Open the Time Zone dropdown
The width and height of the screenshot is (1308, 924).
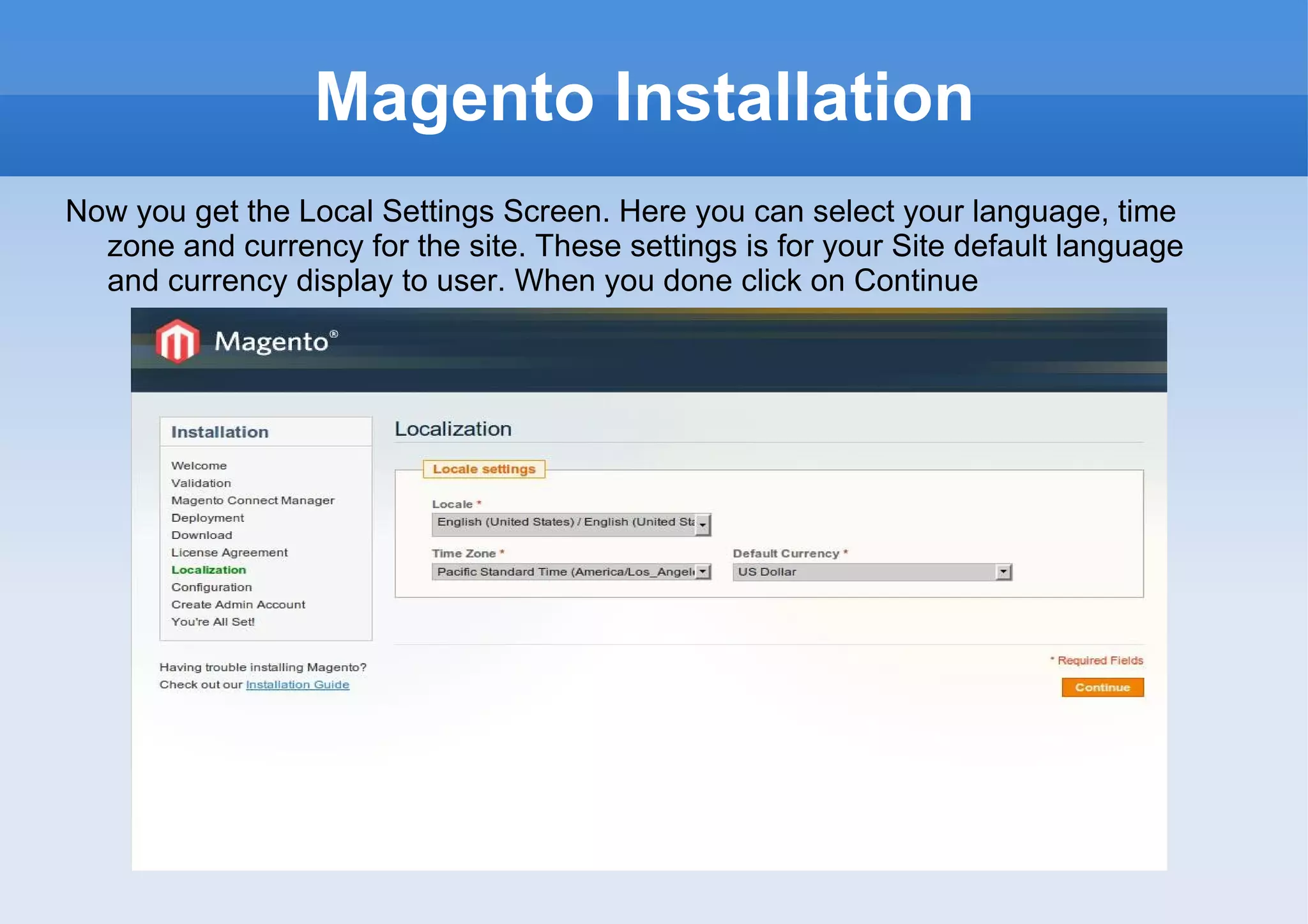click(x=572, y=572)
